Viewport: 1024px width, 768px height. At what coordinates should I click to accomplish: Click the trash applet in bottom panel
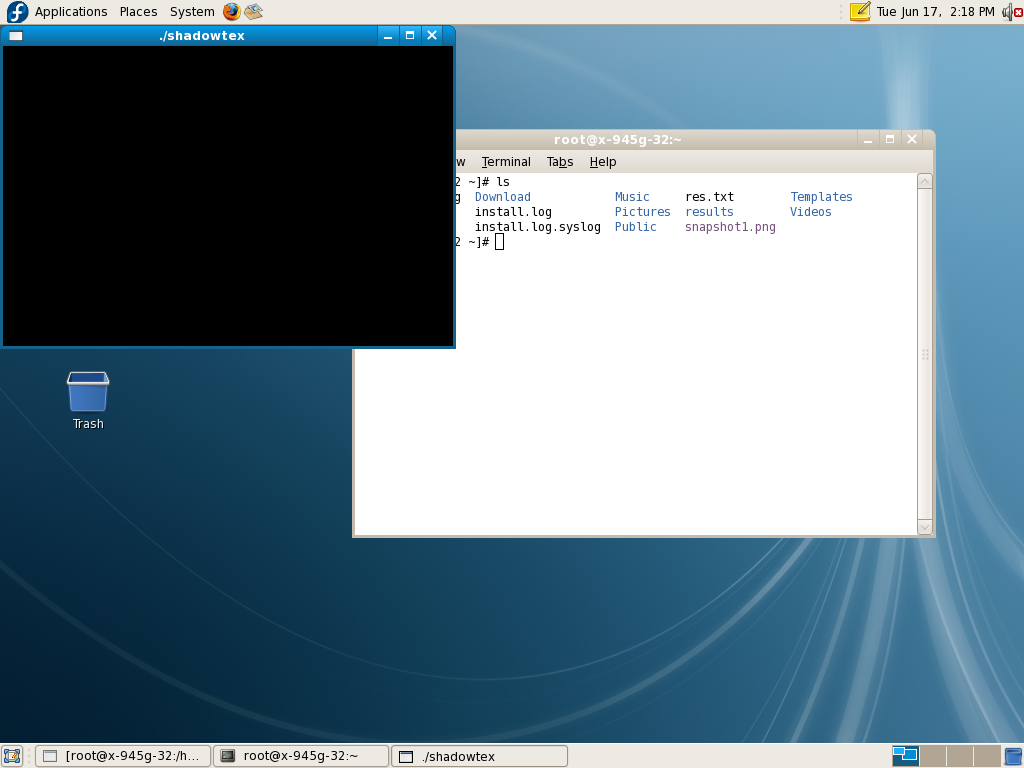click(1013, 756)
